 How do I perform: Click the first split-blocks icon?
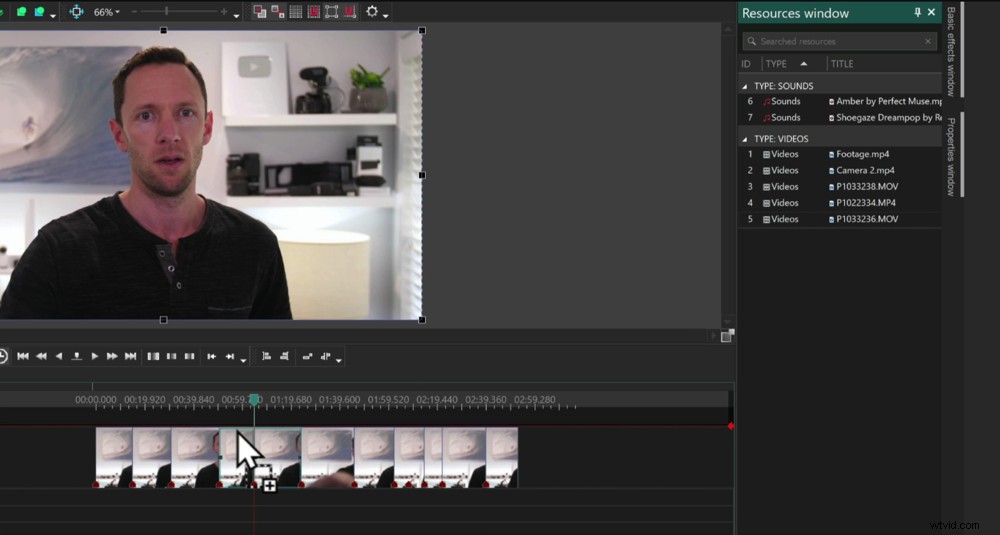(x=153, y=356)
